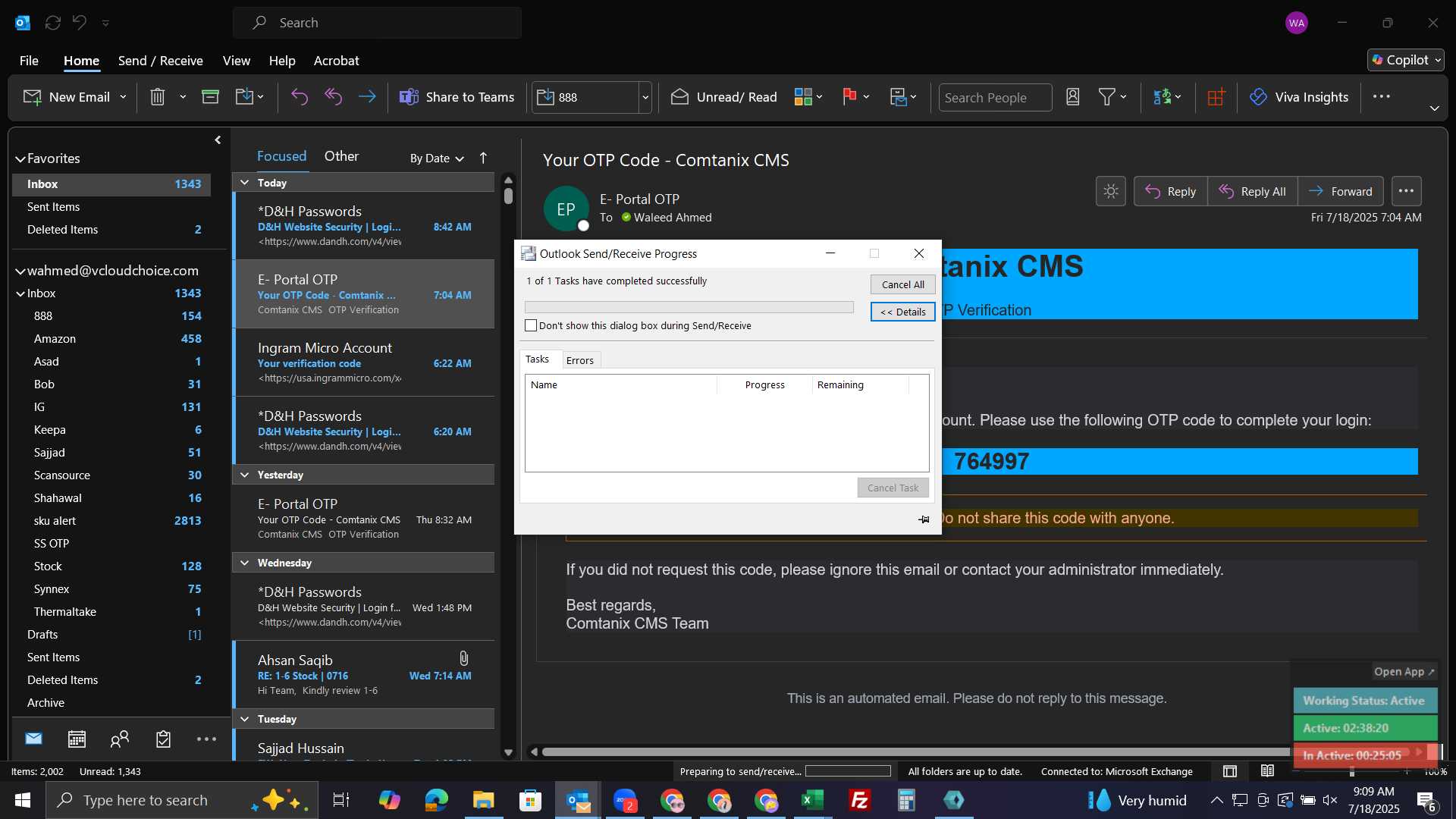
Task: Click the << Details button
Action: pyautogui.click(x=902, y=312)
